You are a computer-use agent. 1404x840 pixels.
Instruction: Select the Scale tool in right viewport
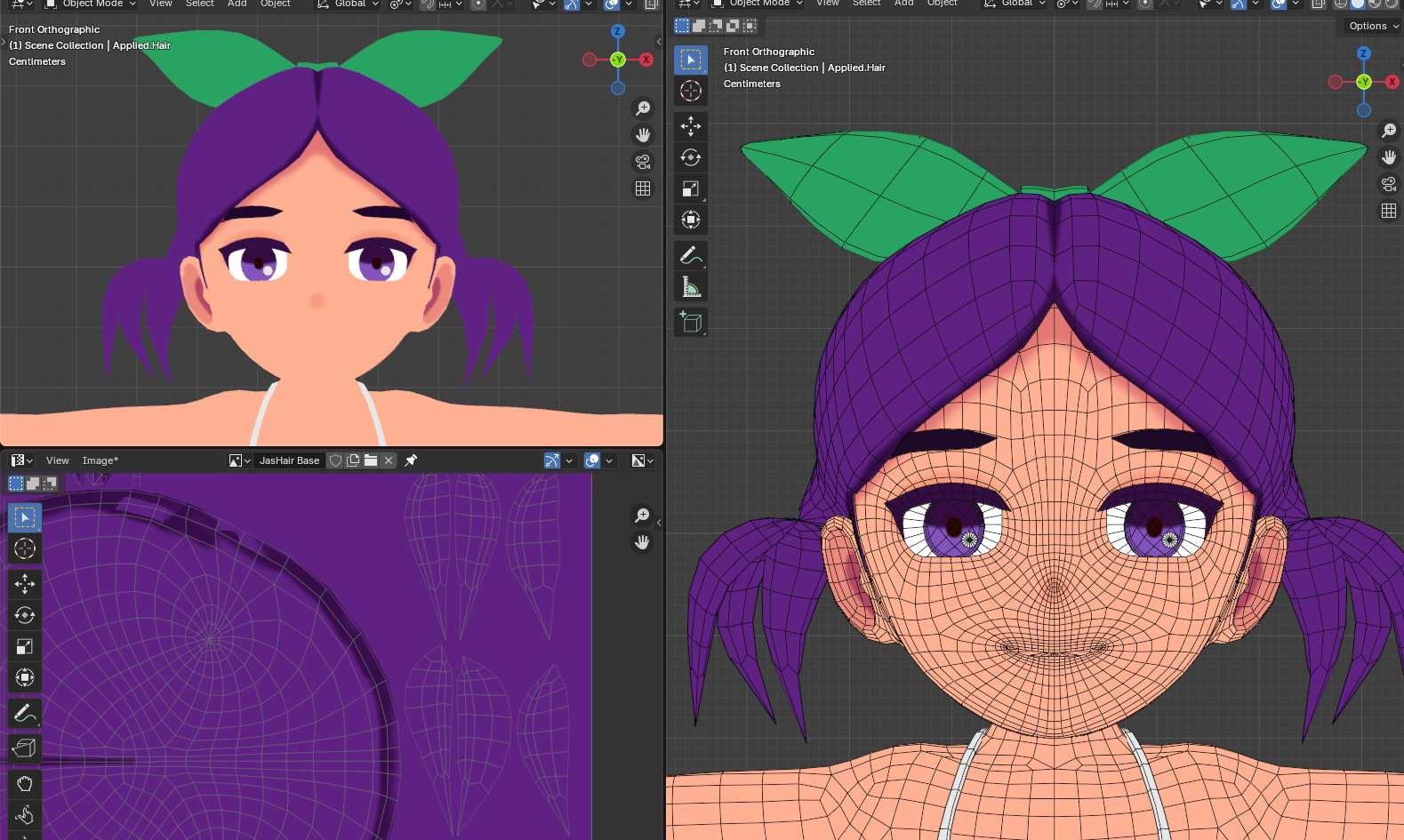tap(691, 188)
